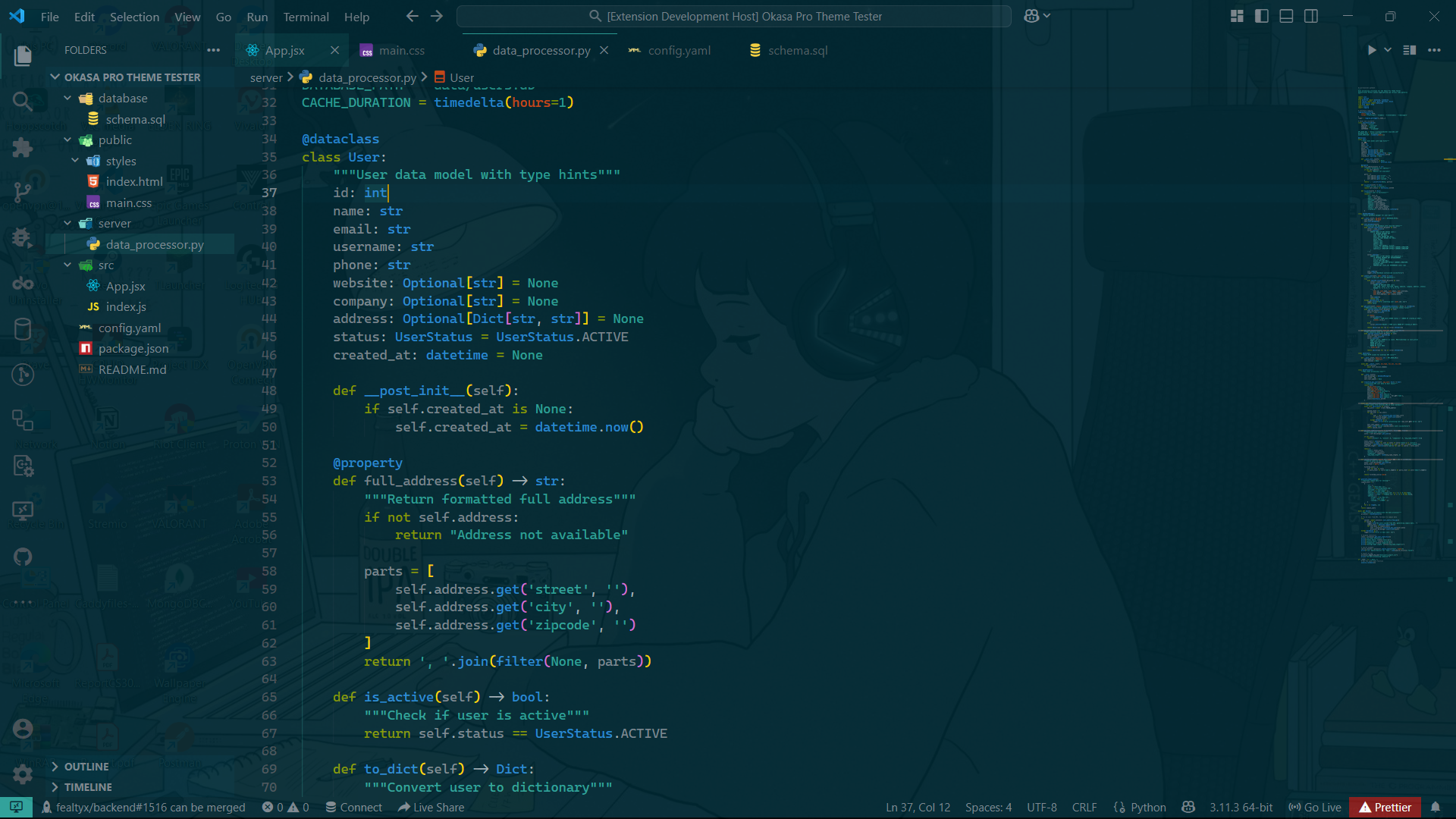Screen dimensions: 1456x819
Task: Toggle the Primary Side Bar layout button
Action: tap(1262, 16)
